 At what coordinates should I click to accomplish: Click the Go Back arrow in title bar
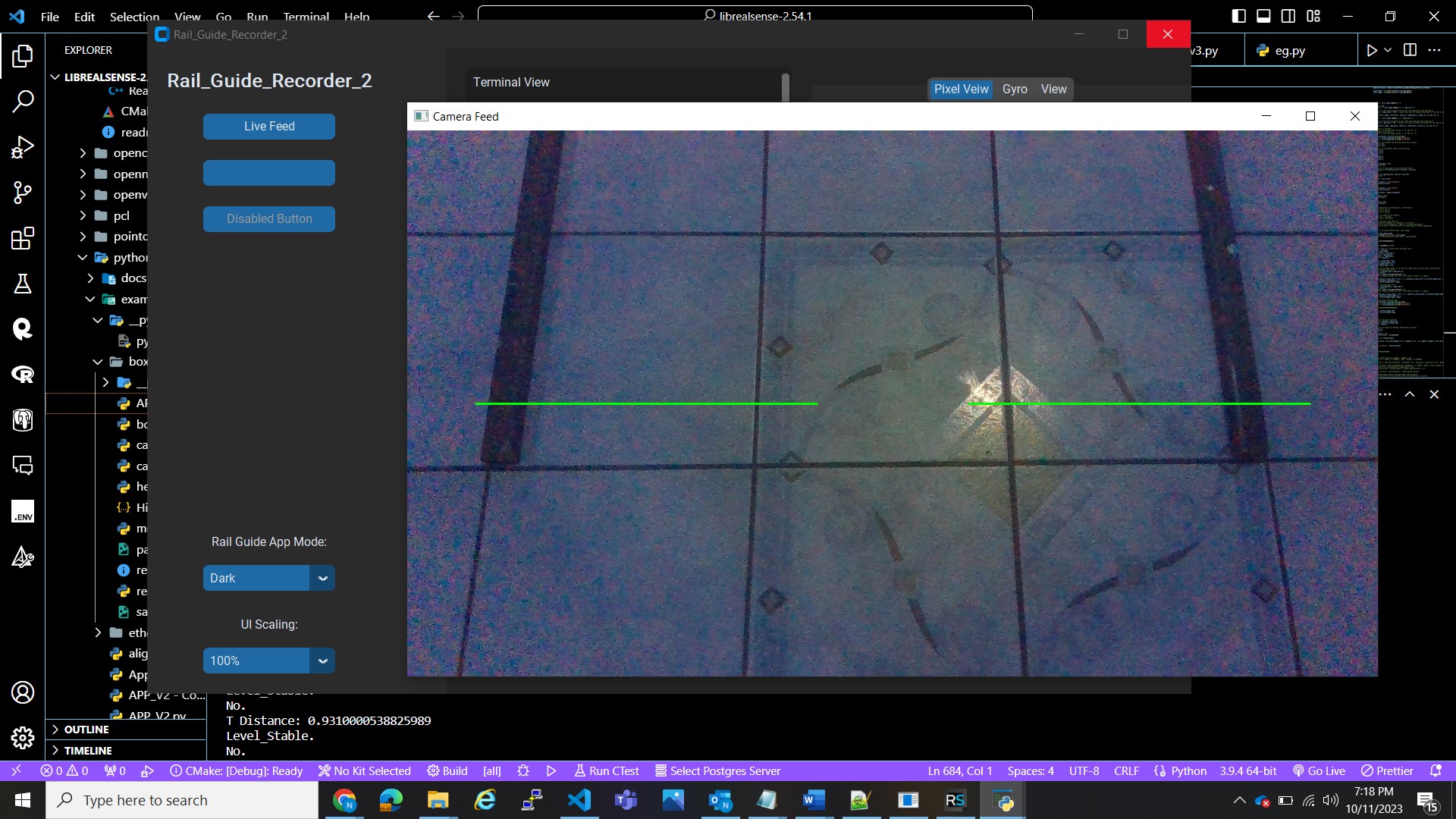[x=433, y=16]
